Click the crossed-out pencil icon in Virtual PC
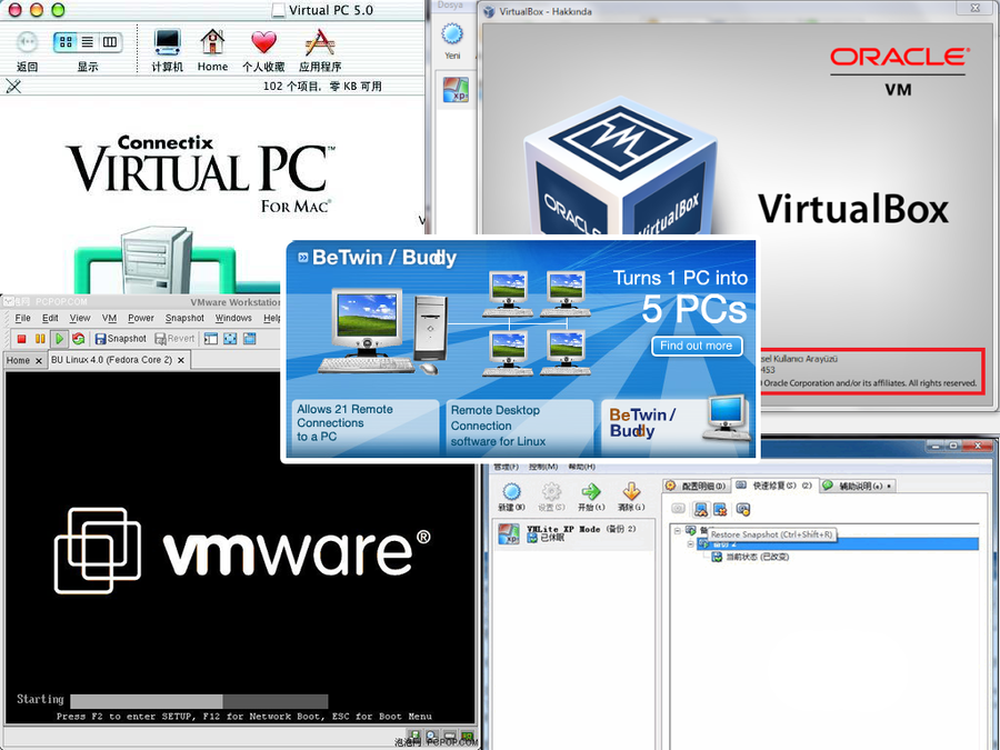This screenshot has width=1000, height=750. point(13,86)
